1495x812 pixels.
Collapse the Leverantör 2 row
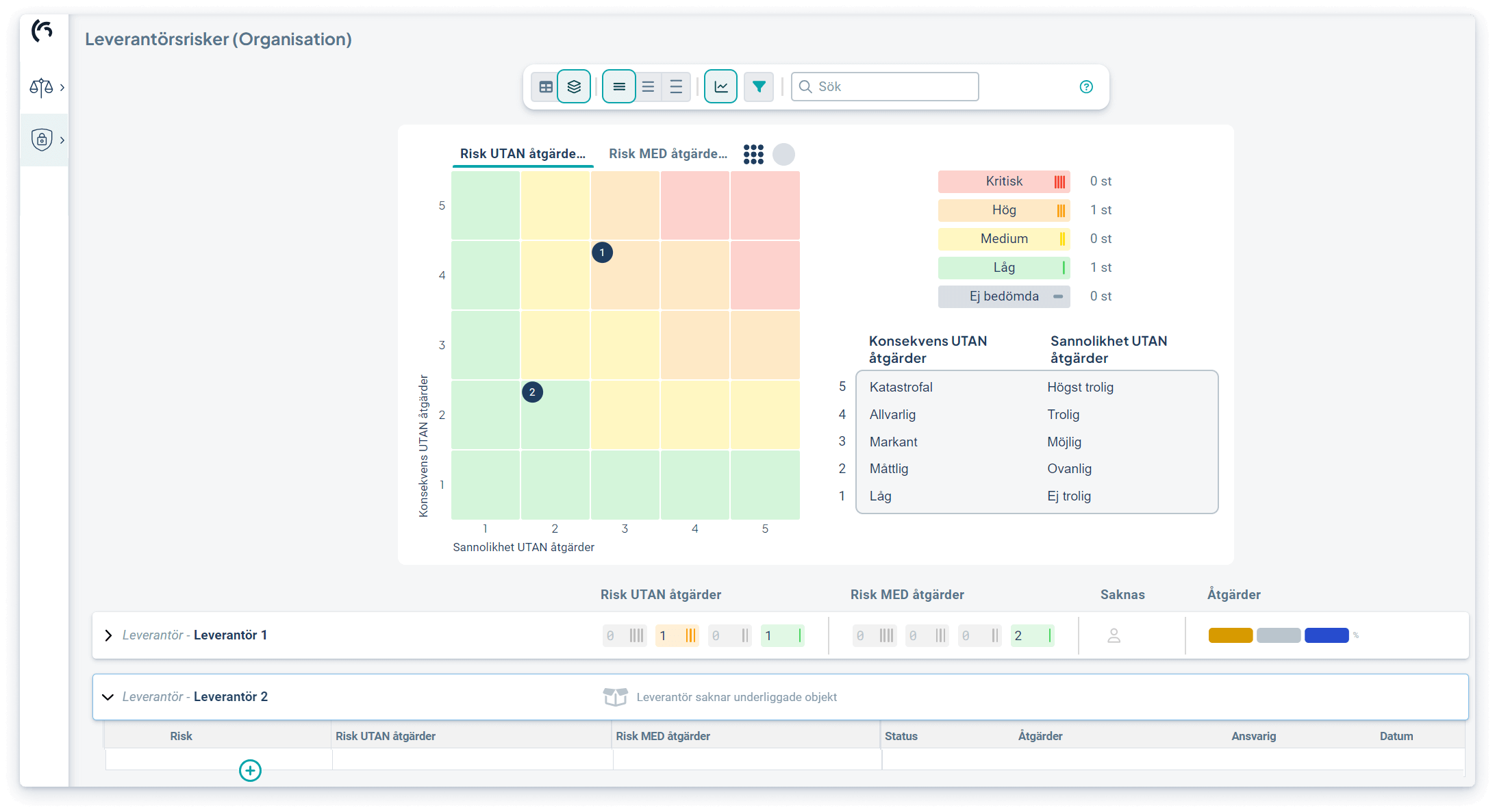(x=108, y=697)
